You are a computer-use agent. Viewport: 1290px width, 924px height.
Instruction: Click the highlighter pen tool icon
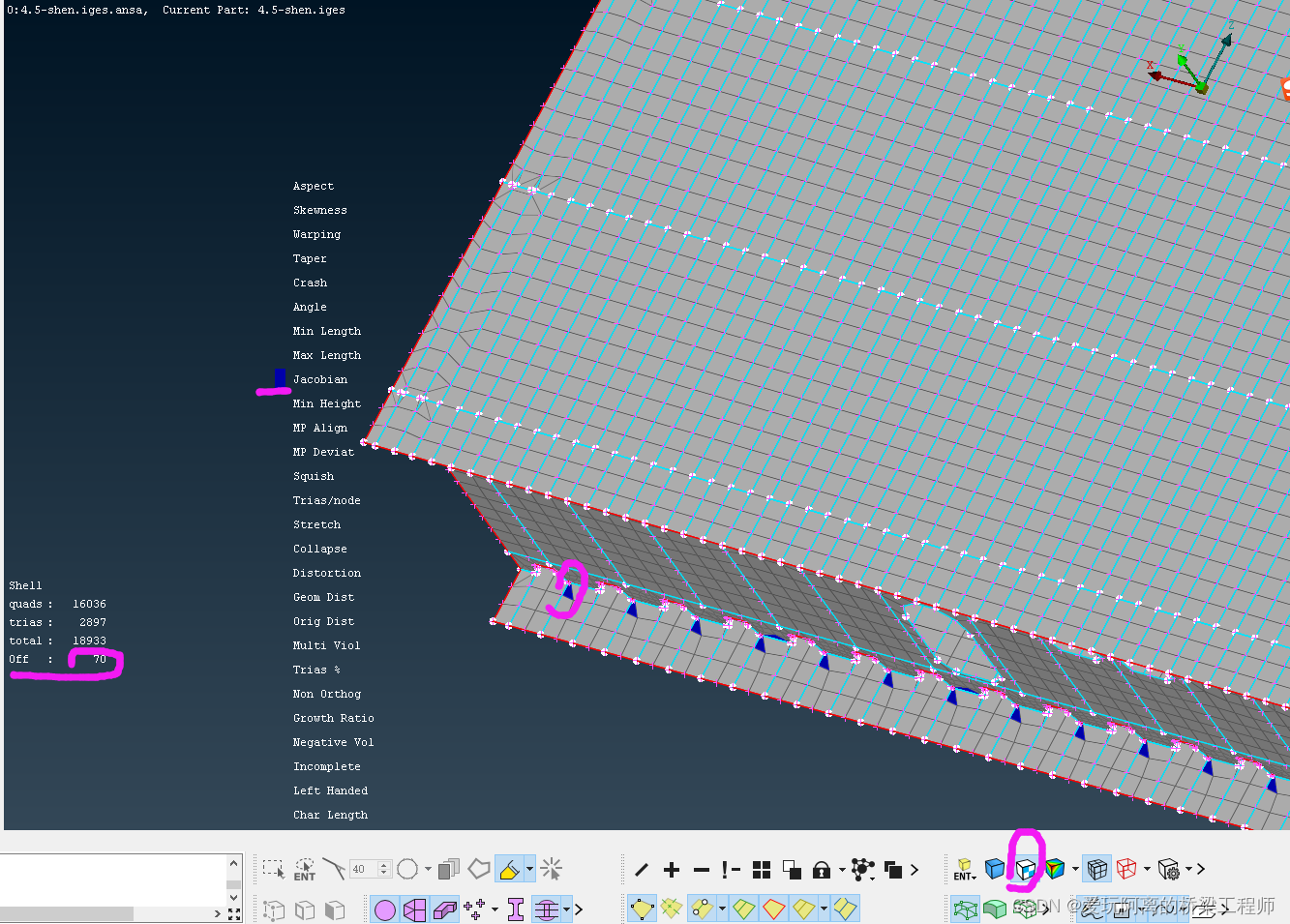point(508,869)
